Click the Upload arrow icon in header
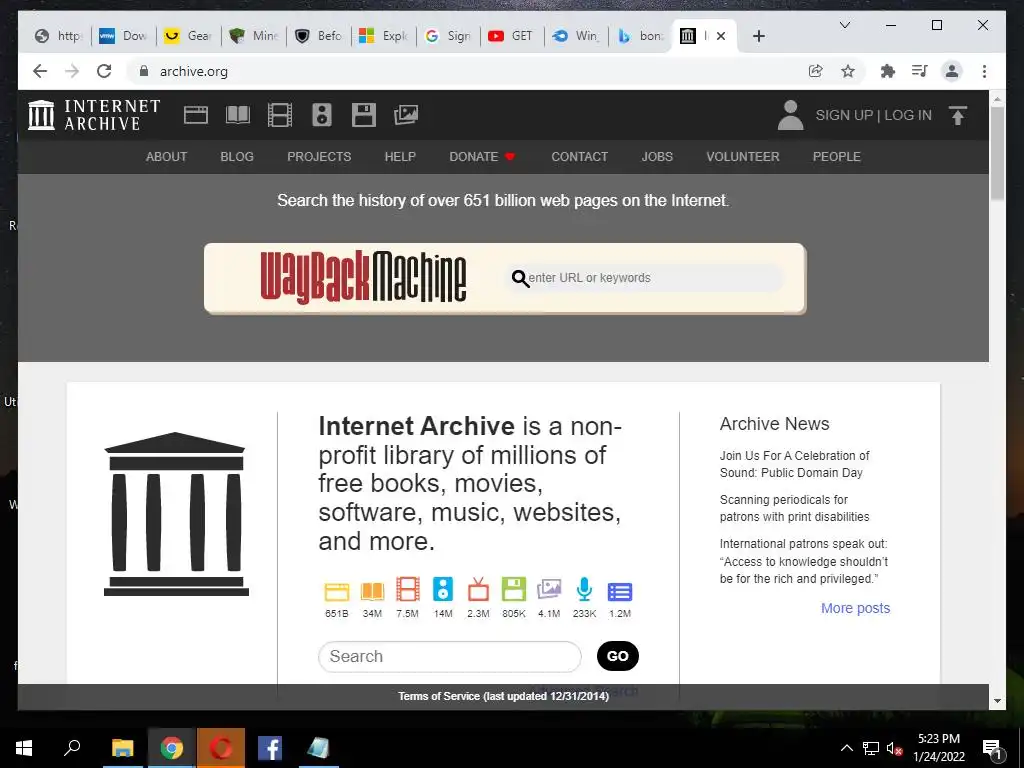The height and width of the screenshot is (768, 1024). point(957,116)
